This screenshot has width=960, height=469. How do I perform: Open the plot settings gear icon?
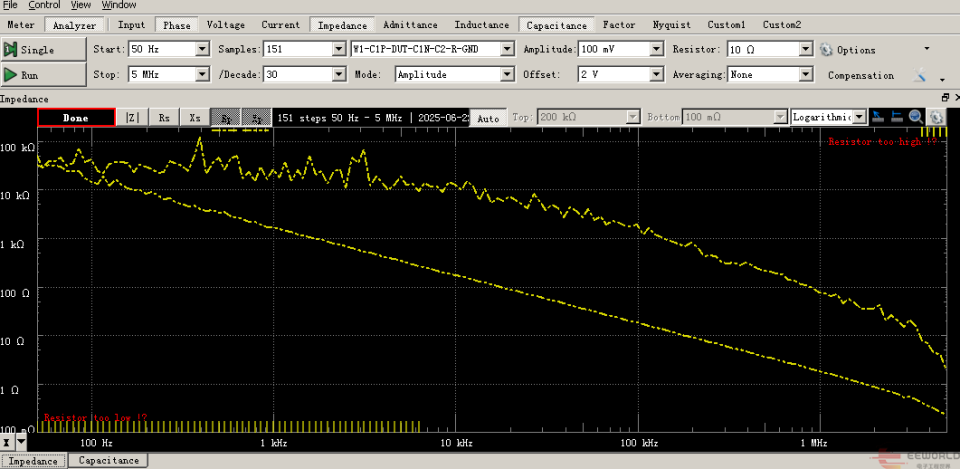(x=935, y=117)
